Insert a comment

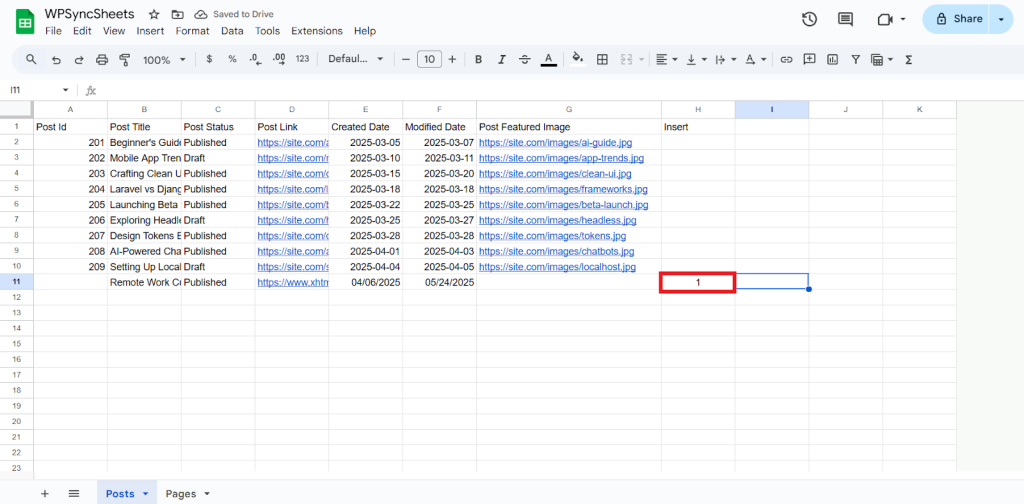(x=809, y=59)
